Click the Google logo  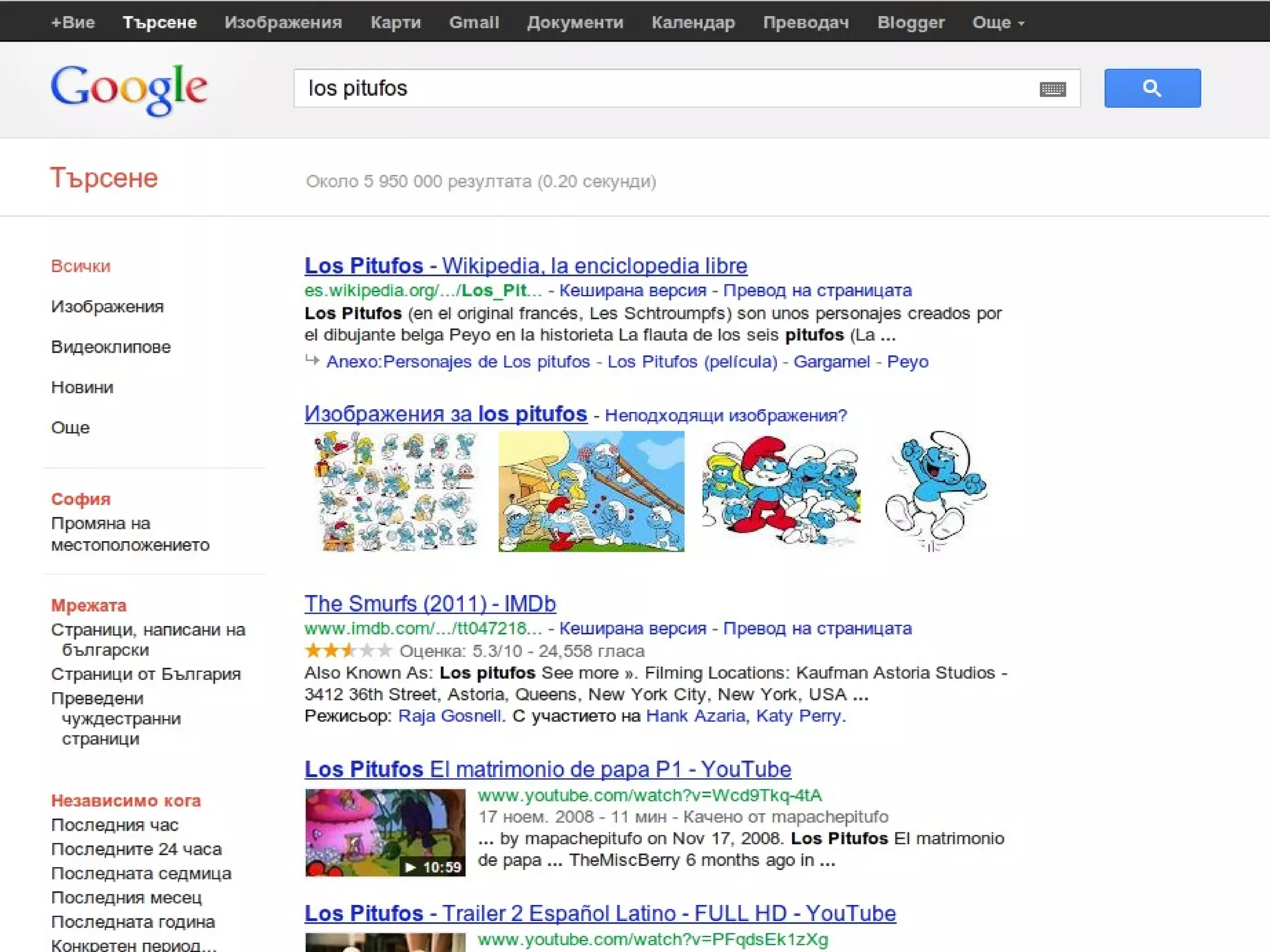pos(129,89)
